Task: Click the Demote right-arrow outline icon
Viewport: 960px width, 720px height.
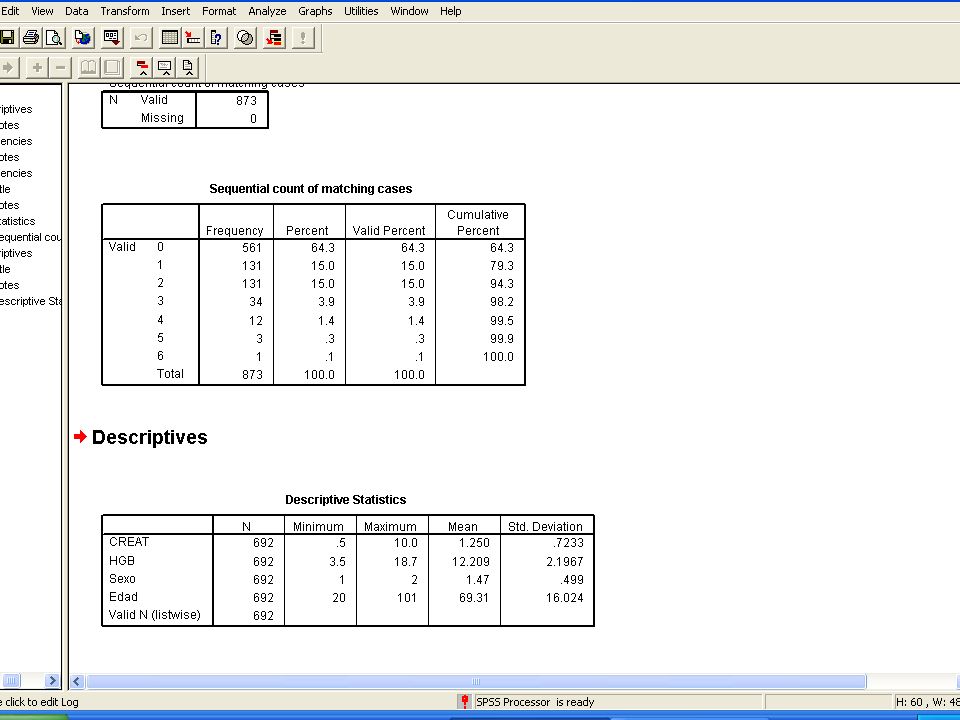Action: click(x=9, y=67)
